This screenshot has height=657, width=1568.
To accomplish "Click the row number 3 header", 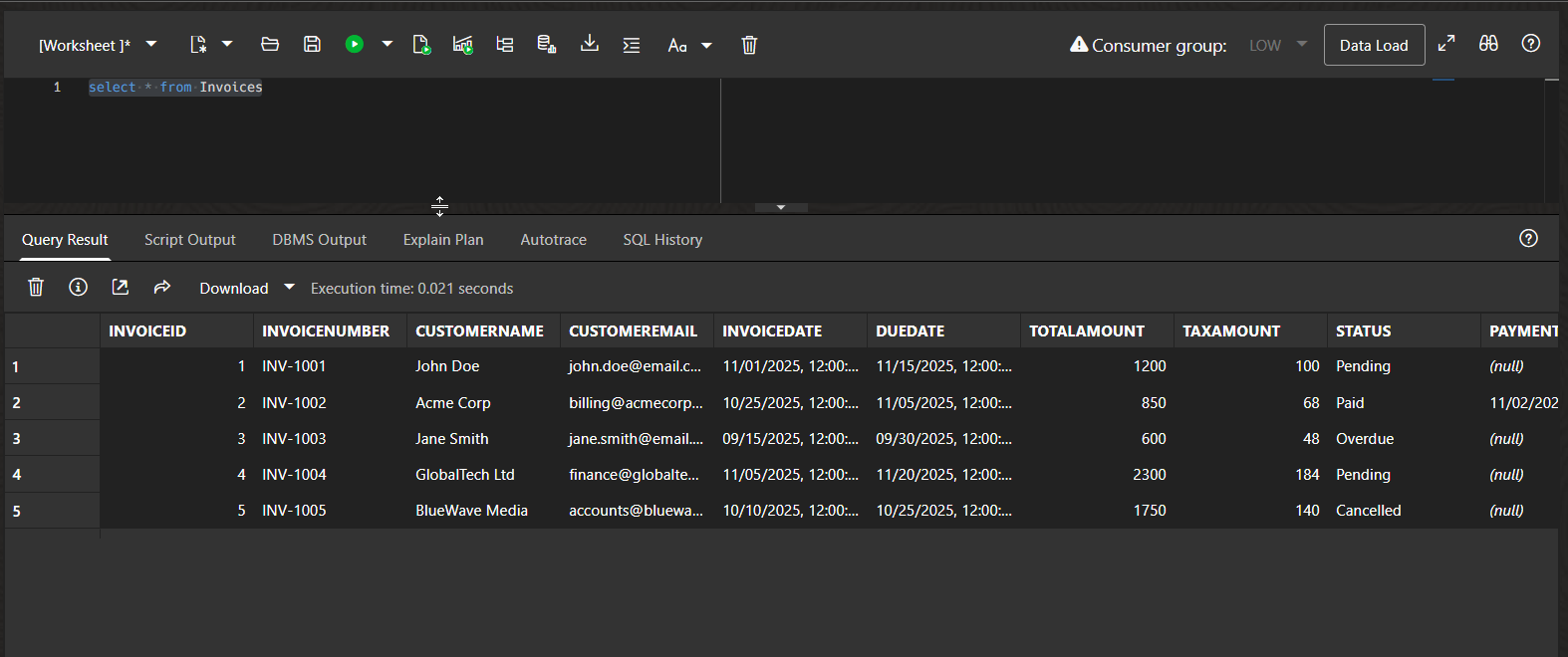I will pyautogui.click(x=52, y=439).
